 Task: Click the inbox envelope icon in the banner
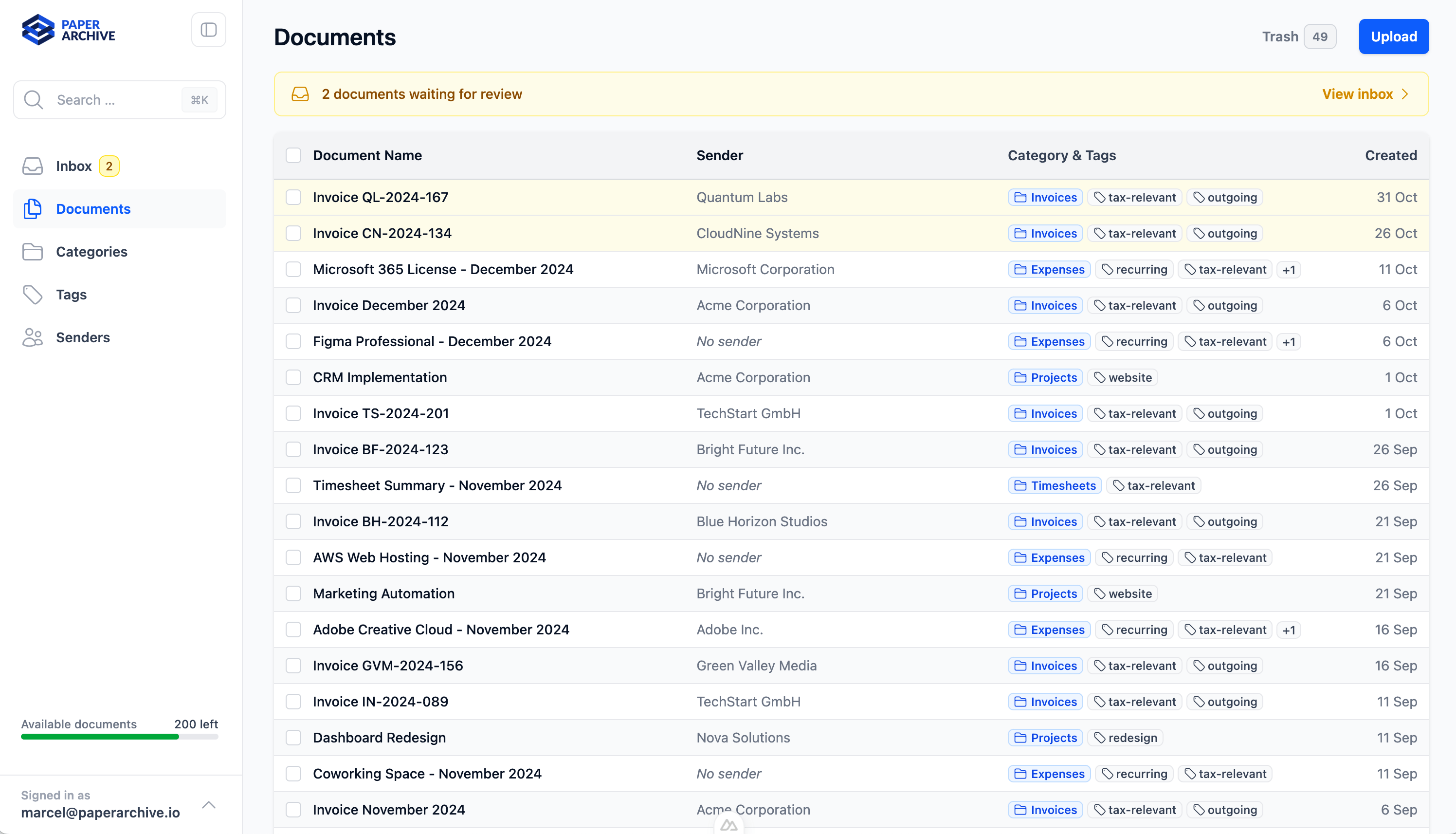pos(300,93)
